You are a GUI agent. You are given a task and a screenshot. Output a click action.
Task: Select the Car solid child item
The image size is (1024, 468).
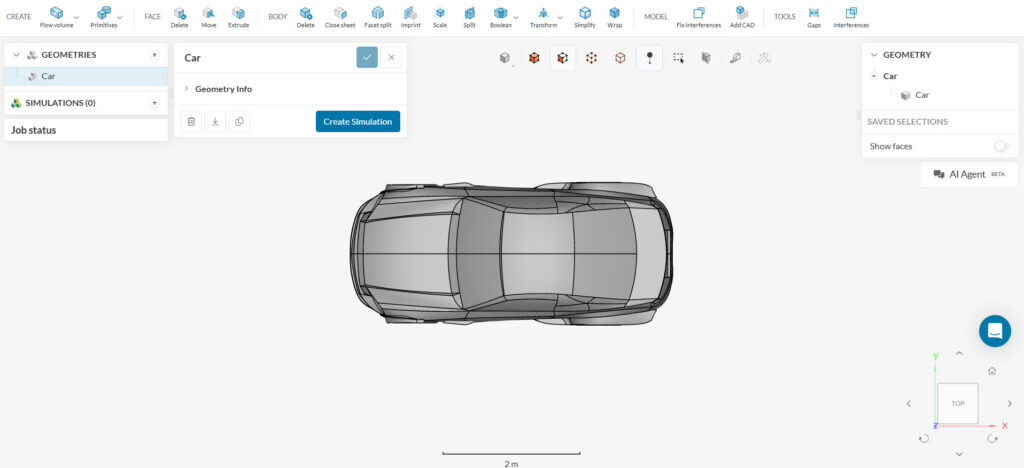921,95
